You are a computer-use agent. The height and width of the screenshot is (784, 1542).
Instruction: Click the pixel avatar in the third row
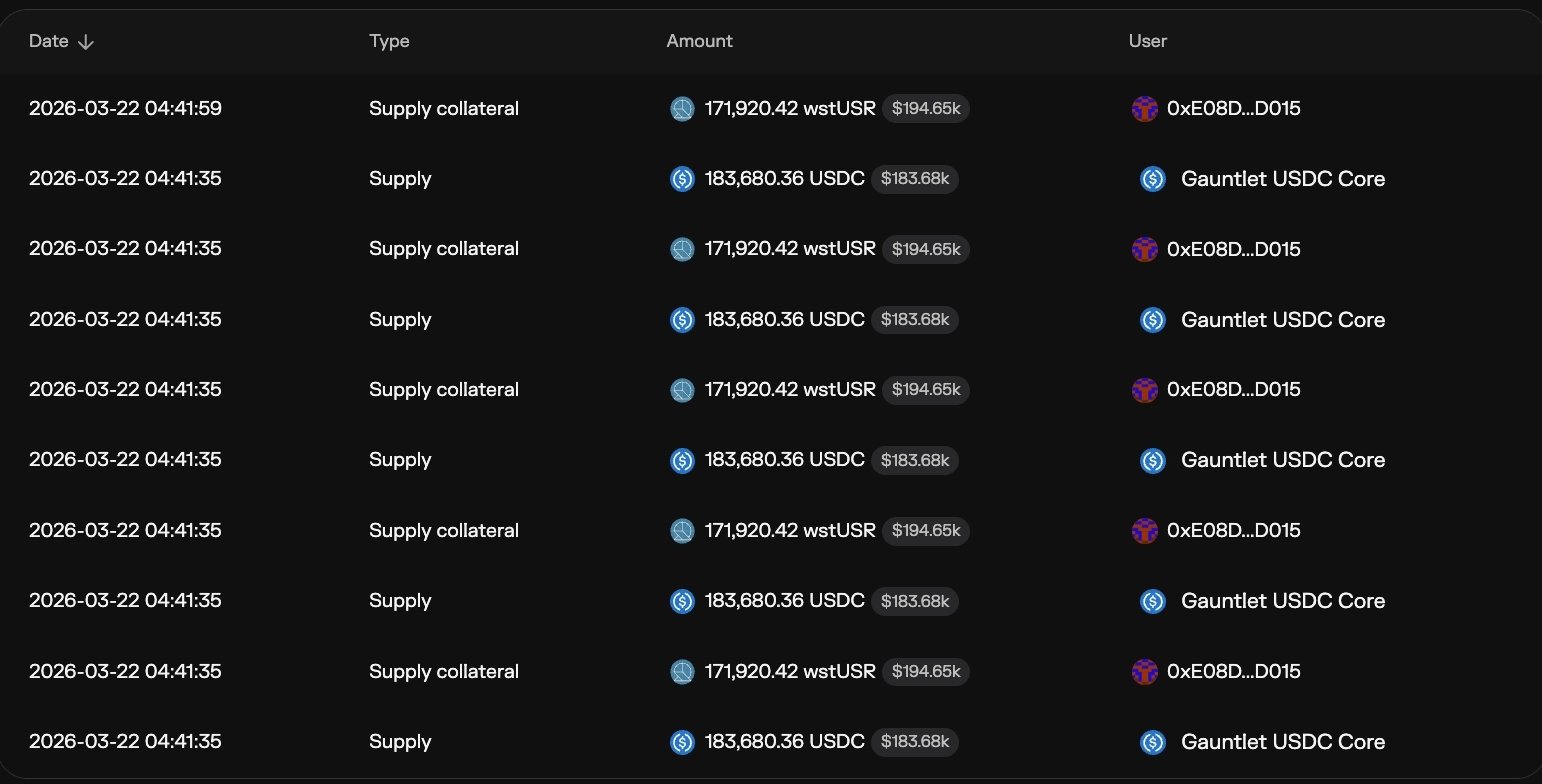click(x=1144, y=249)
